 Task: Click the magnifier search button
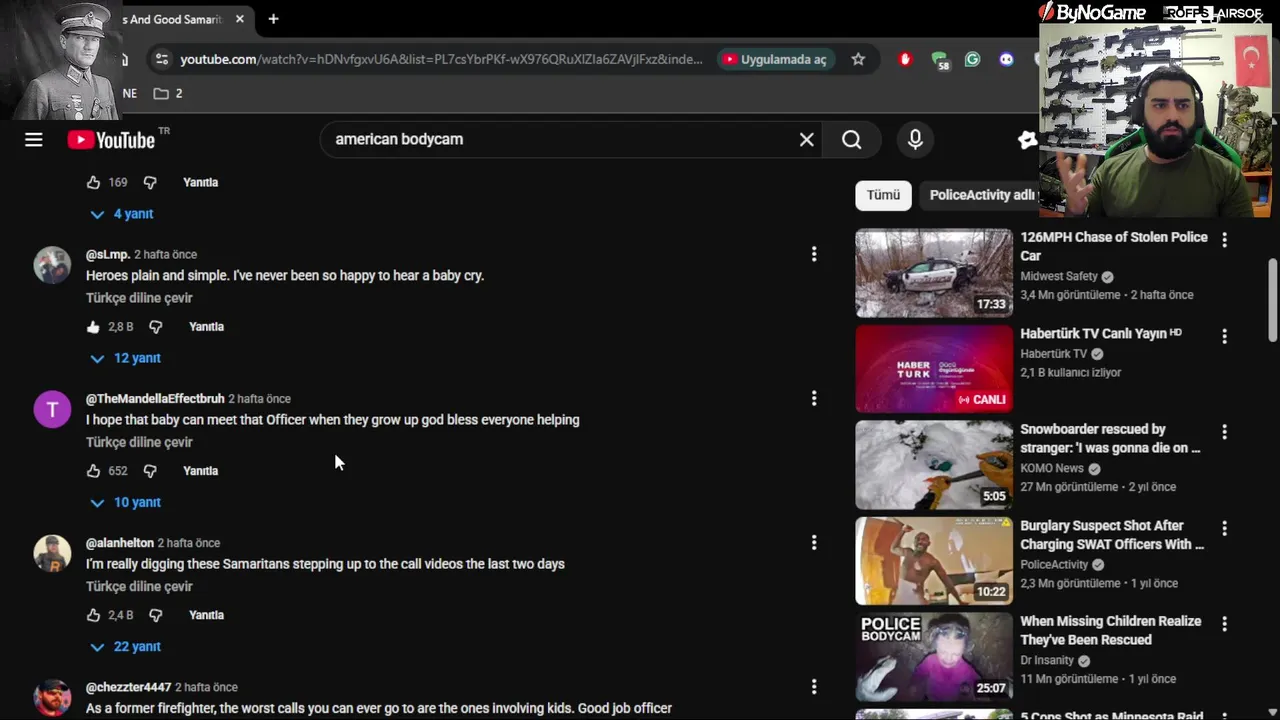click(851, 140)
